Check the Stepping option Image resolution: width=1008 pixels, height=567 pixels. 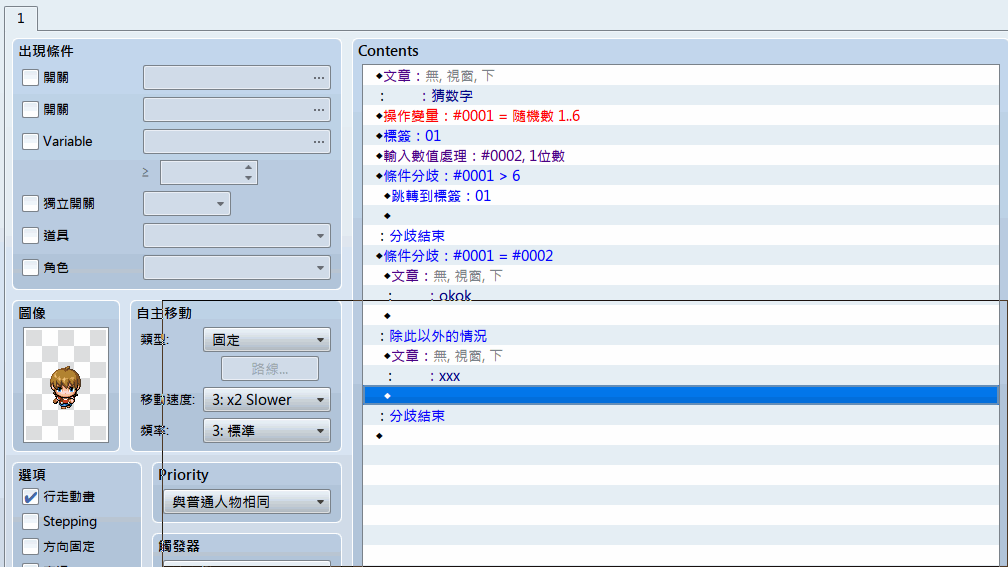[x=30, y=521]
